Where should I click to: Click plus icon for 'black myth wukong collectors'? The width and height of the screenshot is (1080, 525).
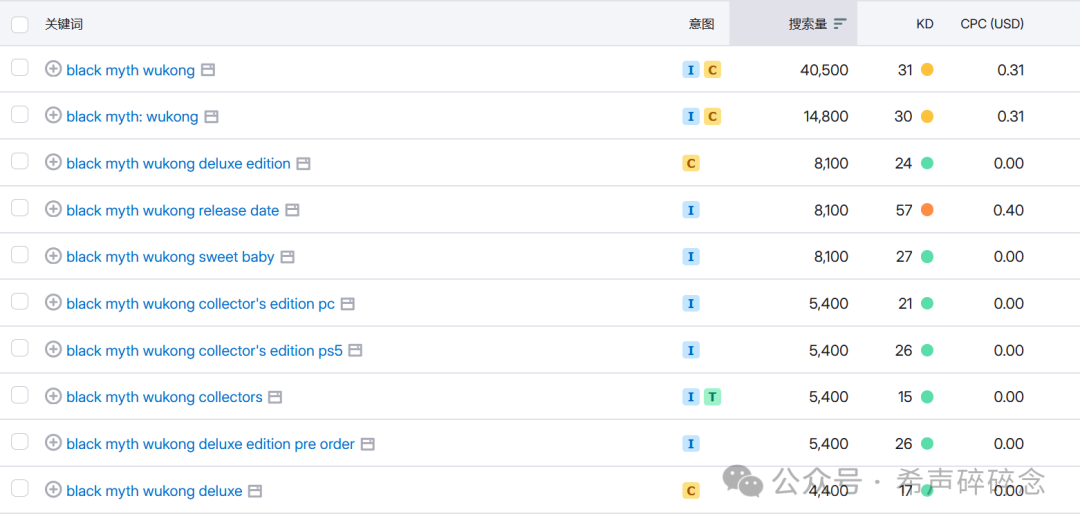click(53, 395)
